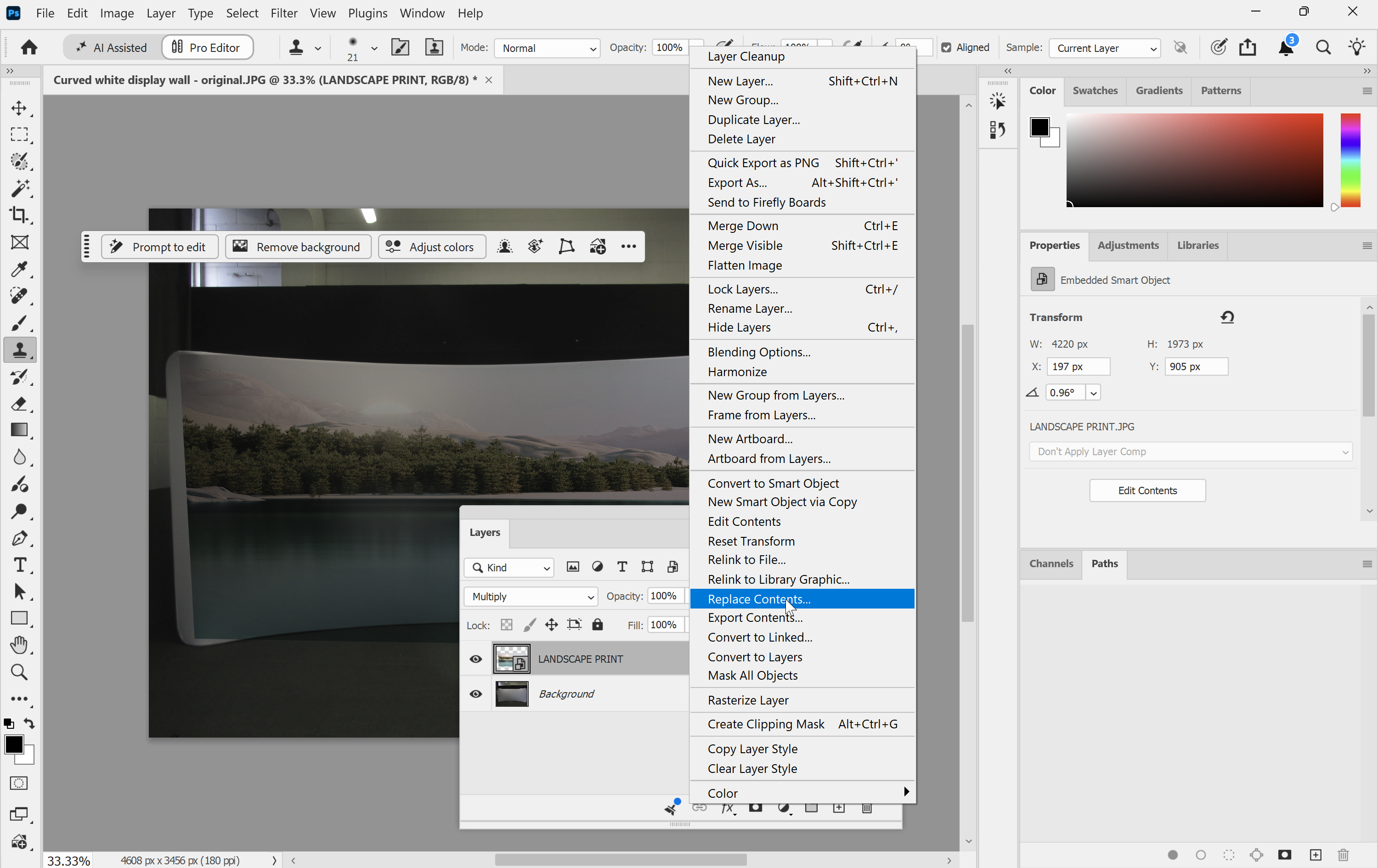Image resolution: width=1378 pixels, height=868 pixels.
Task: Select the Pen tool
Action: [19, 538]
